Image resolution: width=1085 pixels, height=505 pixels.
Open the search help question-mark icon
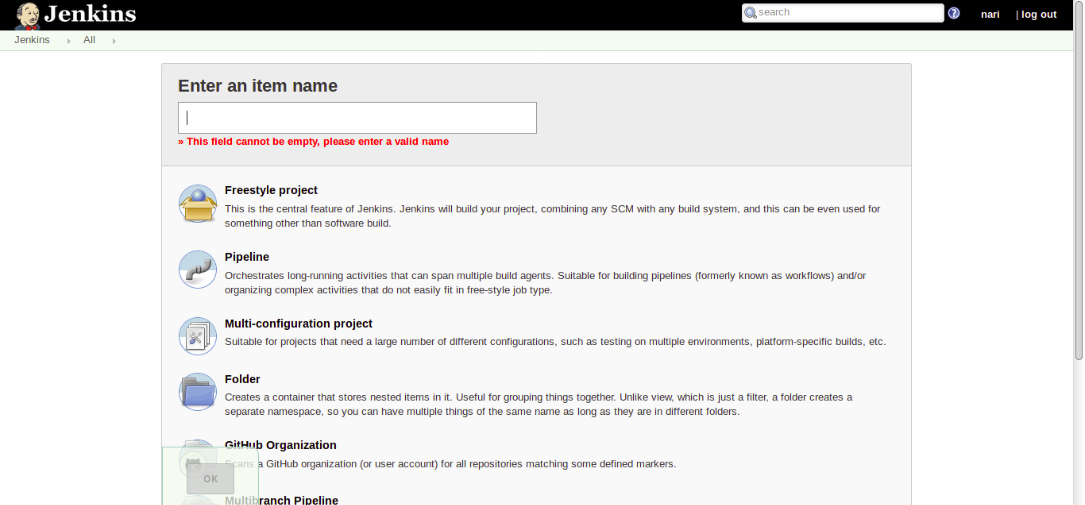pos(954,13)
